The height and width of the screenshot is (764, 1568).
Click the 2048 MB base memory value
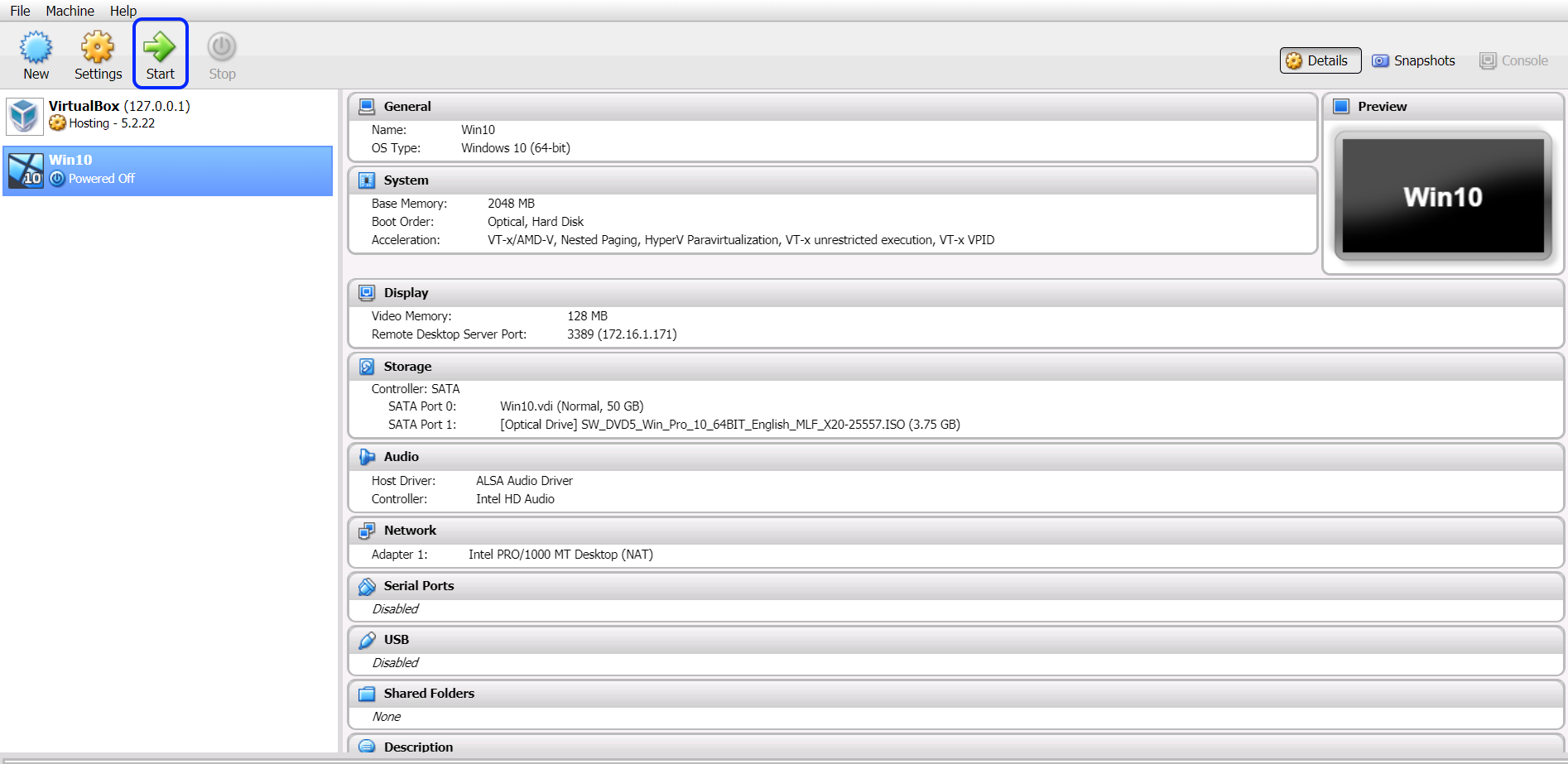click(511, 204)
